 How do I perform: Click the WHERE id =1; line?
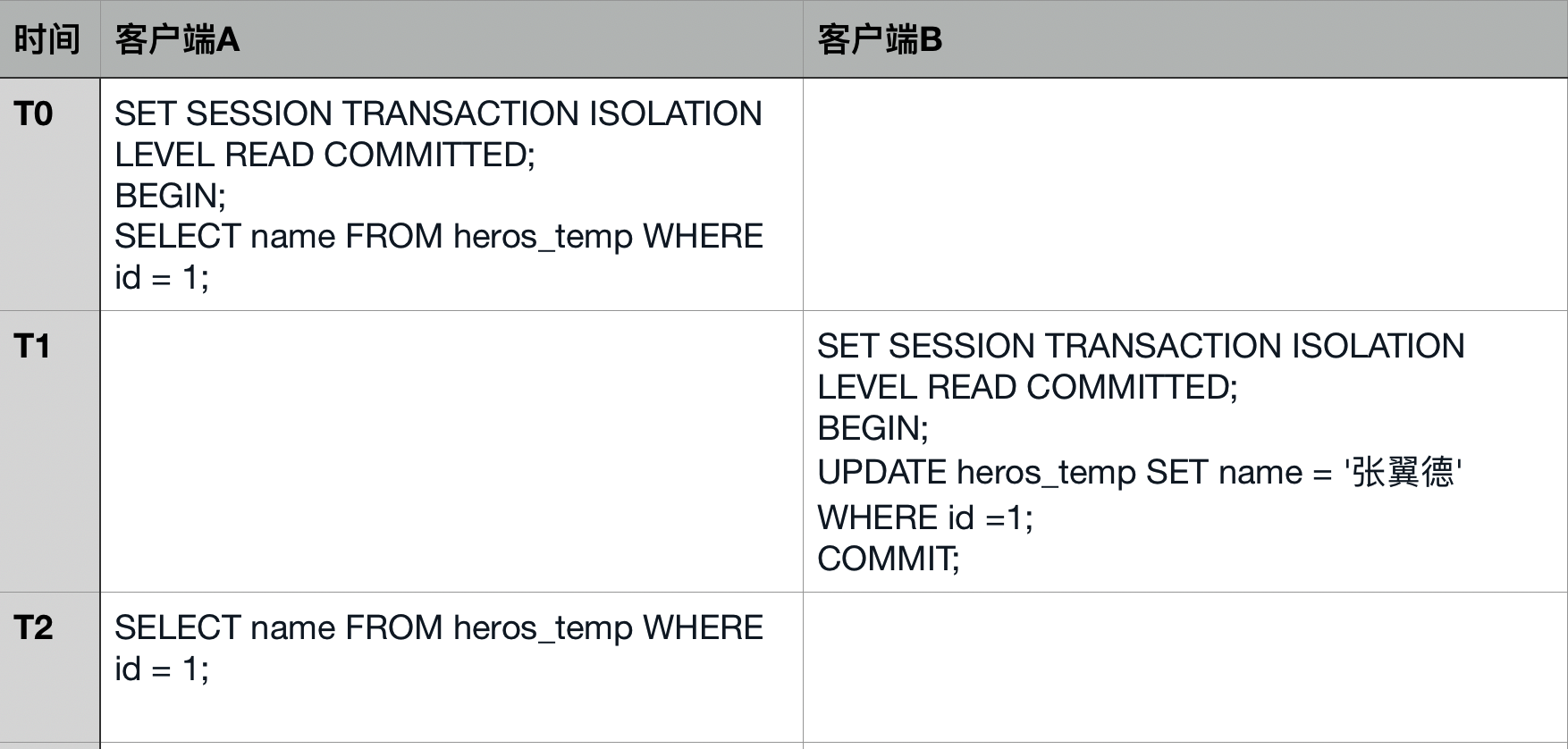point(924,518)
